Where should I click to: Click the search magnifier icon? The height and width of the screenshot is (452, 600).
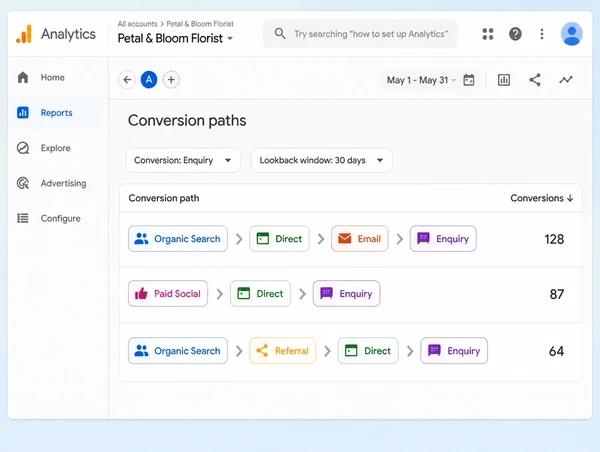tap(280, 34)
